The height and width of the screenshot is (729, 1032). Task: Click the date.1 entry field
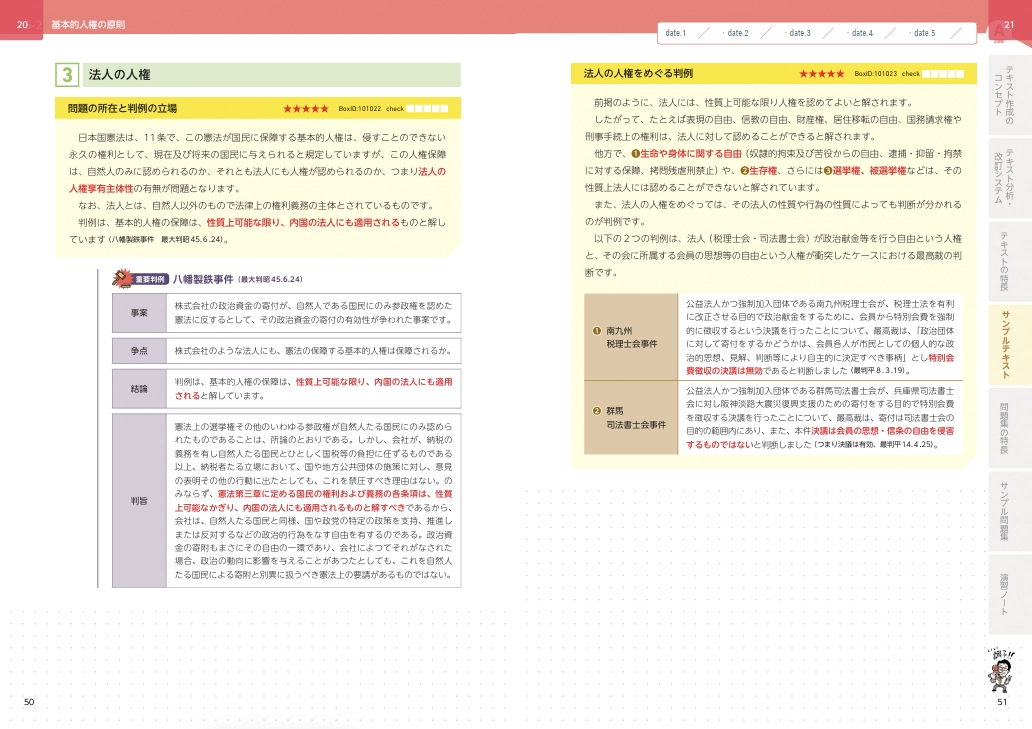click(686, 33)
